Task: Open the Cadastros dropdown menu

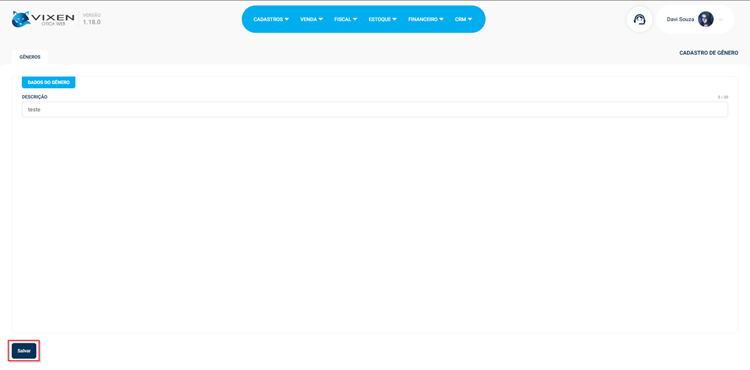Action: pyautogui.click(x=271, y=20)
